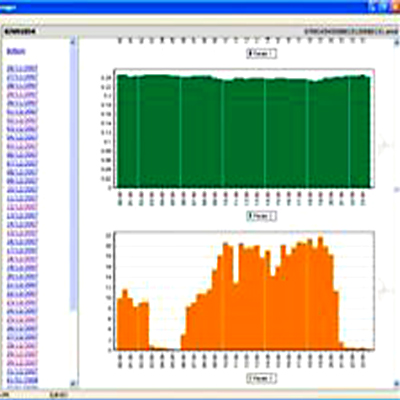This screenshot has height=400, width=400.
Task: Click the sidebar scrollbar down arrow
Action: click(74, 383)
